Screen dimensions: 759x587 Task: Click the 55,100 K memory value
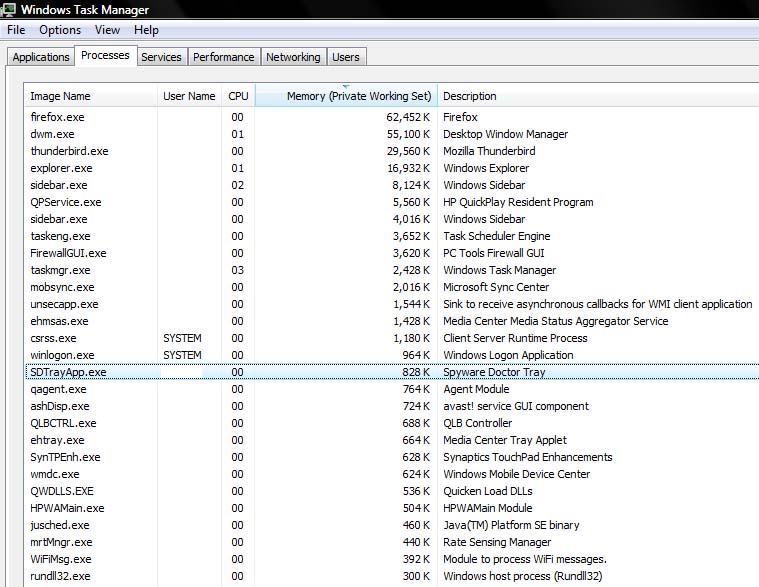[408, 134]
